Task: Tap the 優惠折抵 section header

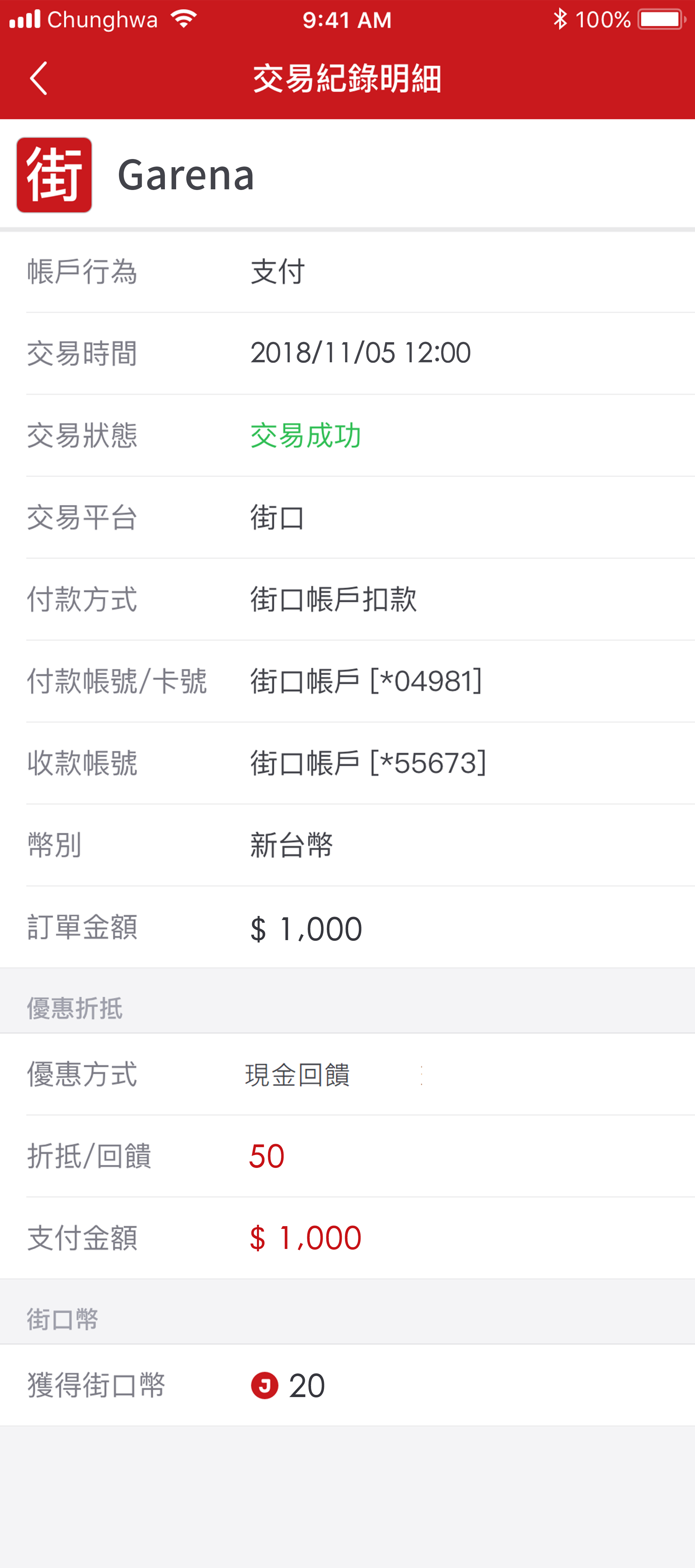Action: pyautogui.click(x=75, y=1009)
